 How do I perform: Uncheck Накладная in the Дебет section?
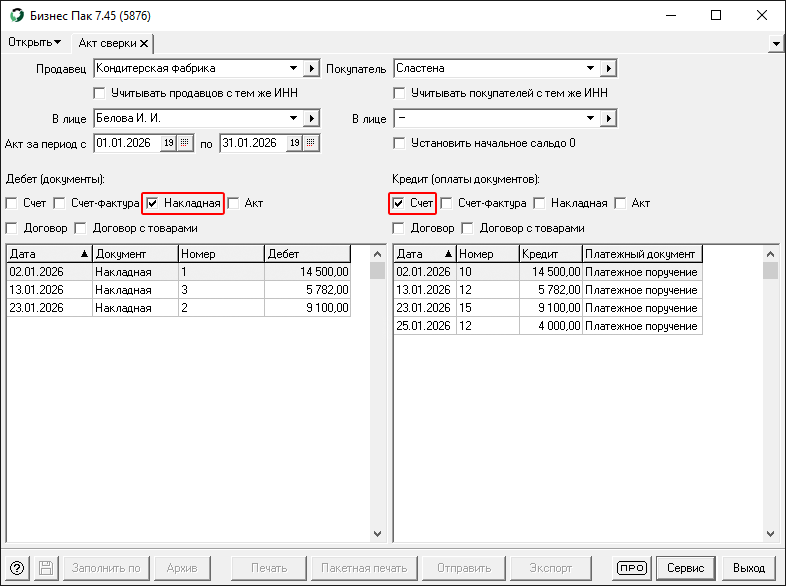point(153,203)
